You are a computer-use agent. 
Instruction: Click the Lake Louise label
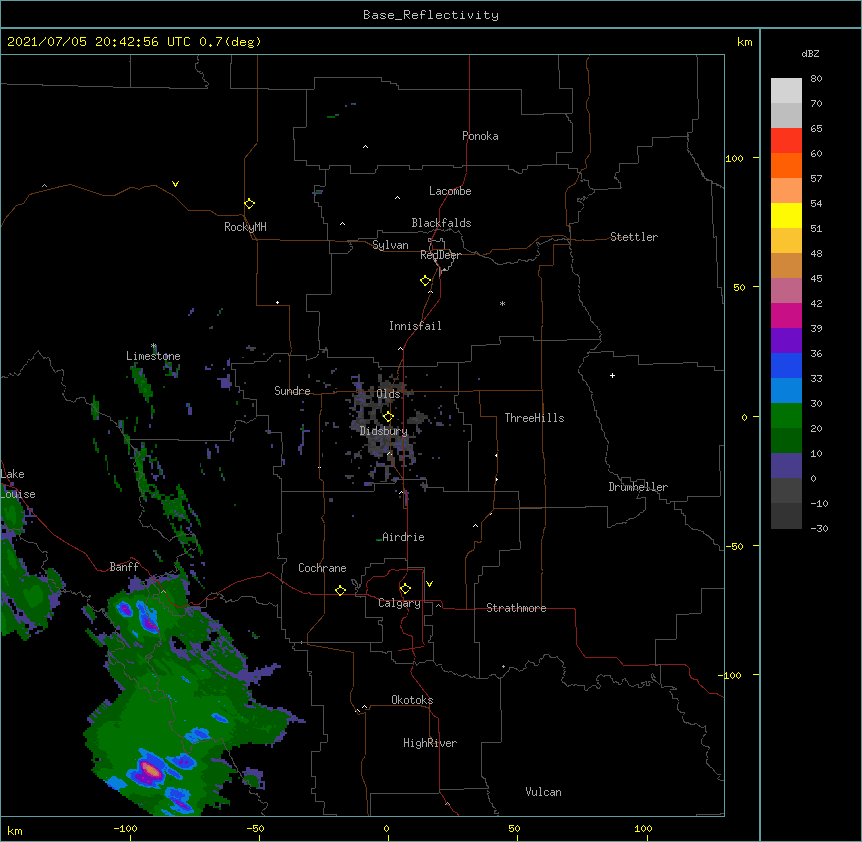tap(18, 484)
